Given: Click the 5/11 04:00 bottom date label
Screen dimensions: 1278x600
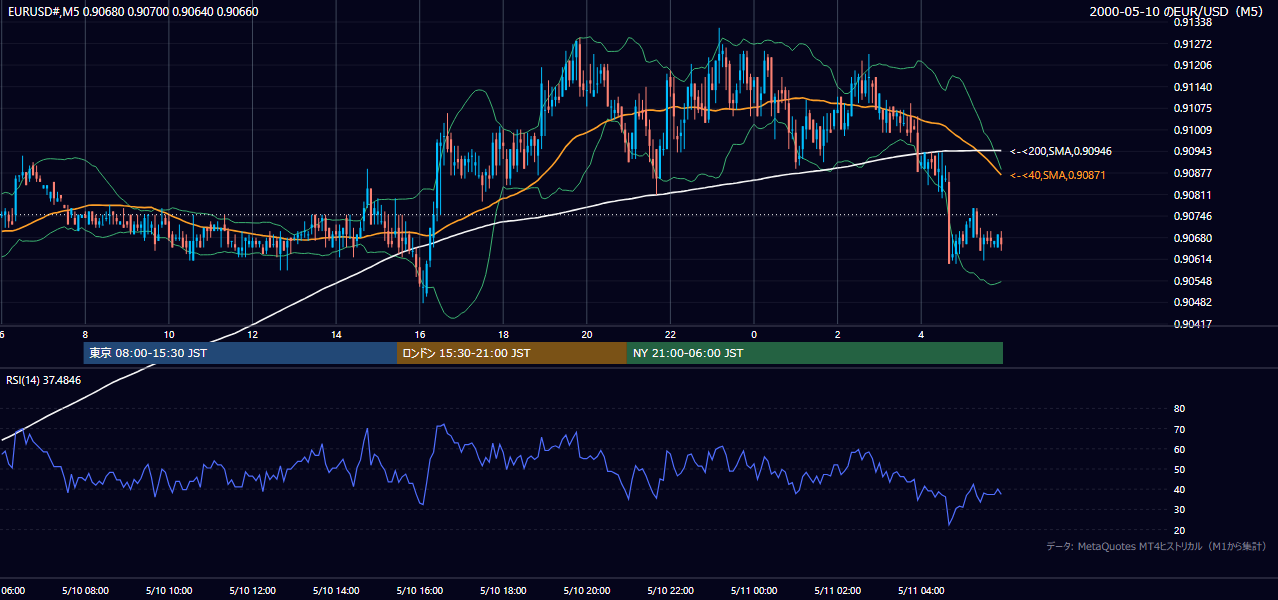Looking at the screenshot, I should [921, 591].
